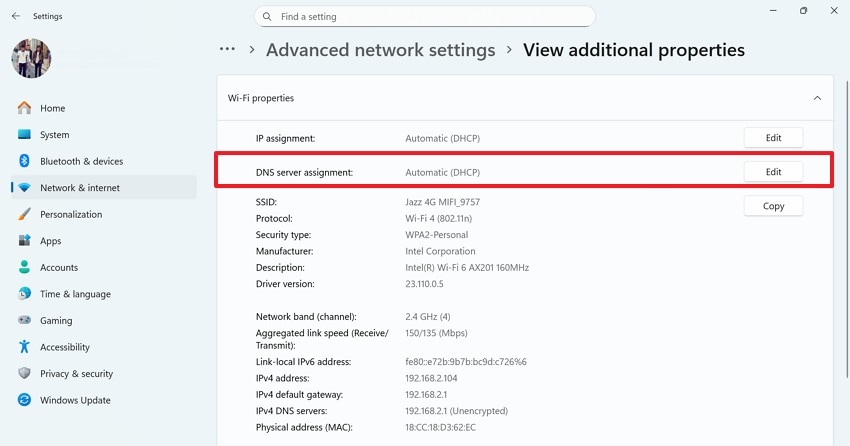Open Personalization settings
This screenshot has width=850, height=446.
pyautogui.click(x=104, y=214)
